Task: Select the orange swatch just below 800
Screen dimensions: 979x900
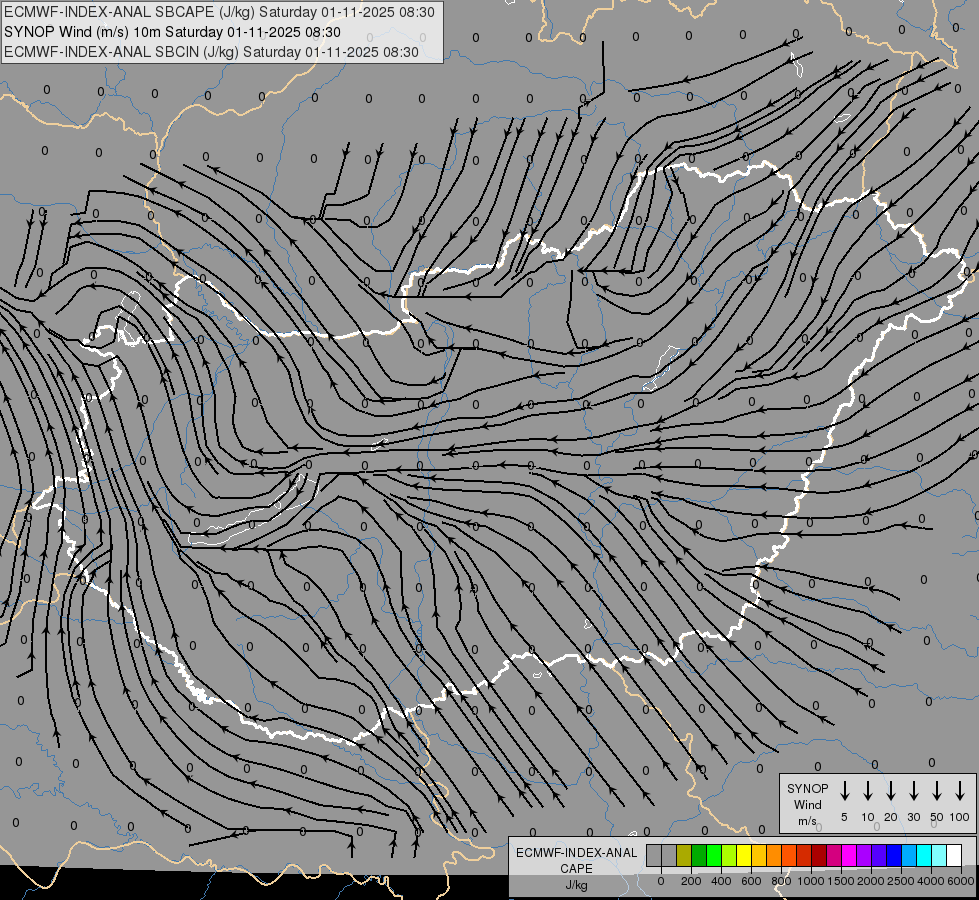Action: [x=774, y=855]
